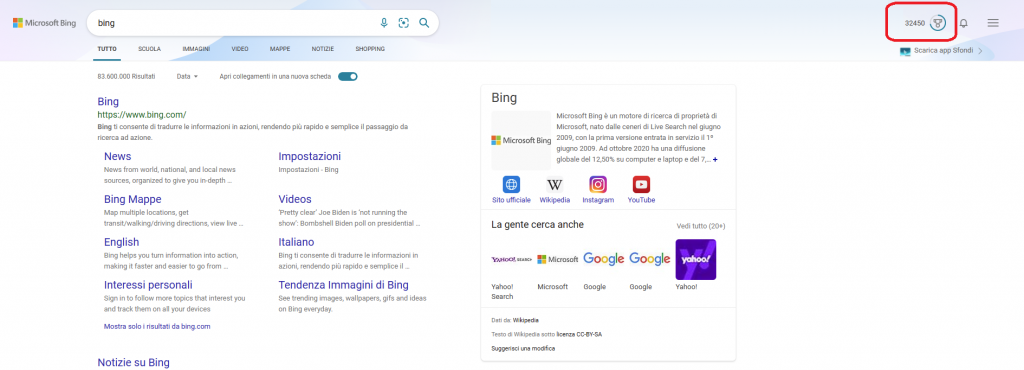Expand Bing description with plus sign

(x=715, y=160)
